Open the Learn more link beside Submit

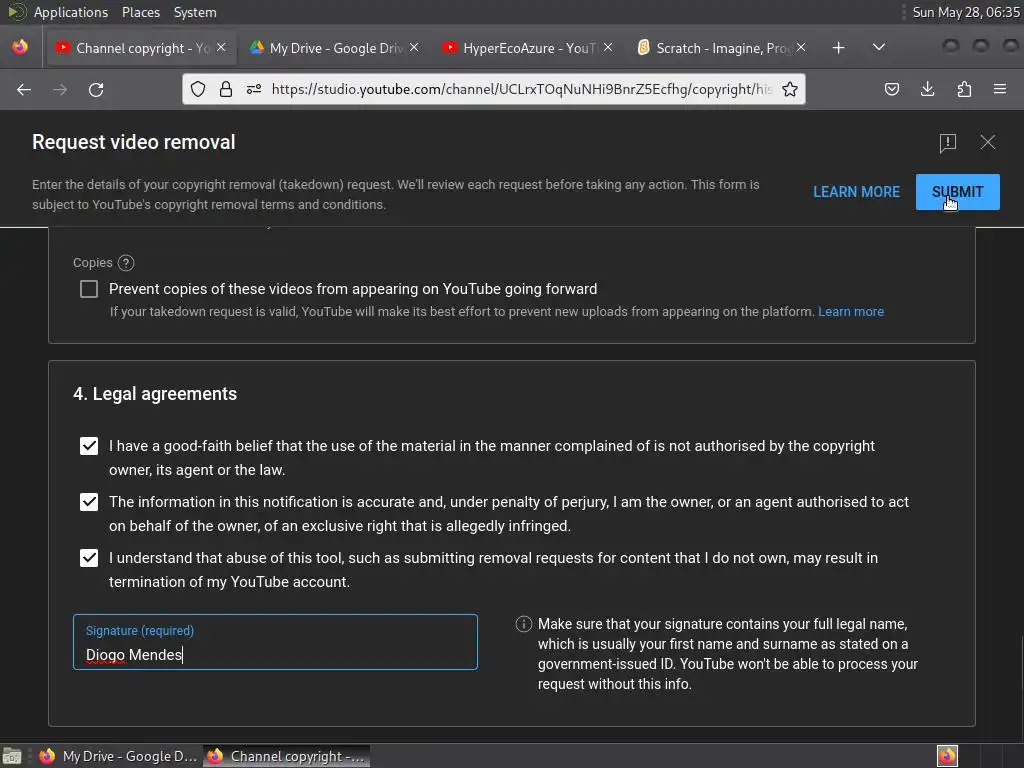856,192
